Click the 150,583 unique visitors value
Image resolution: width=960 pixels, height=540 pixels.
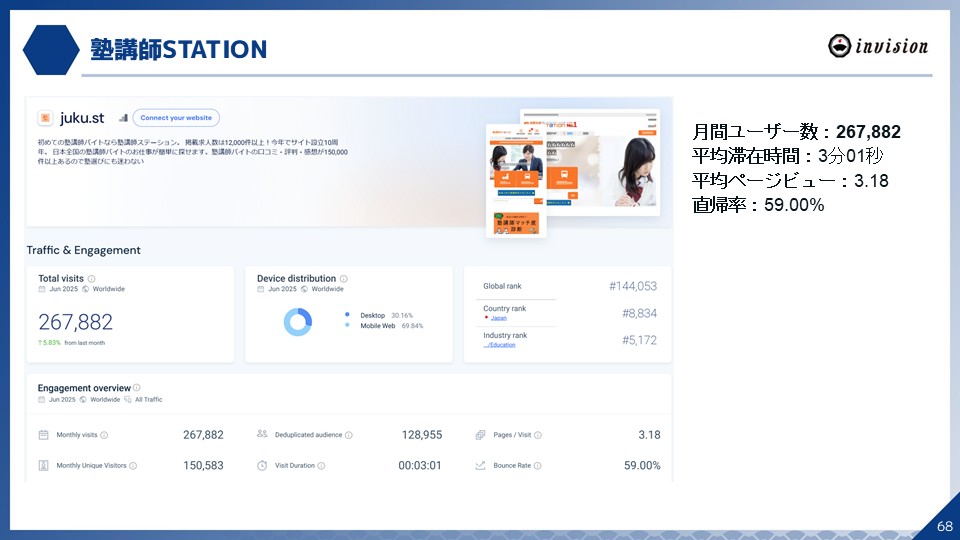coord(203,465)
